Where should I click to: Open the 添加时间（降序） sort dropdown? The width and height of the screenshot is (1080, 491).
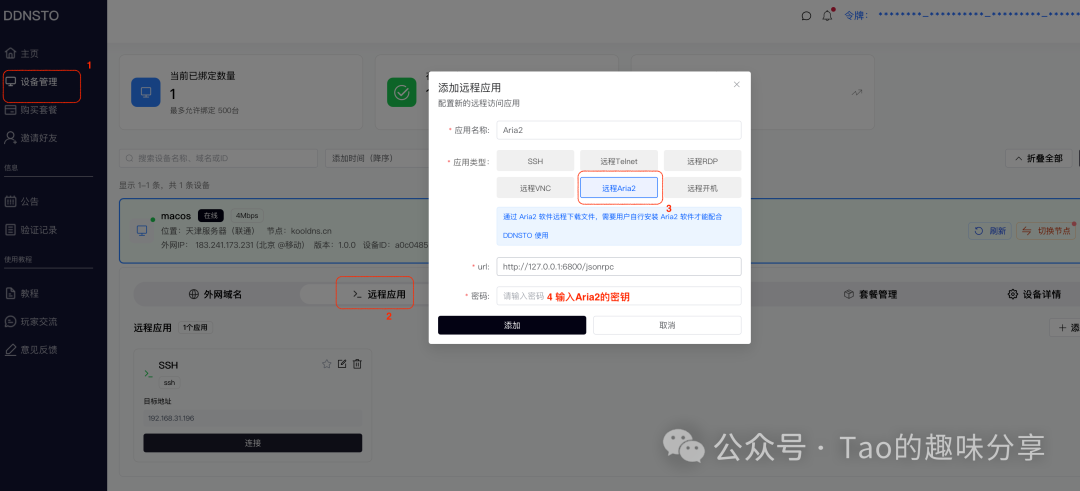pyautogui.click(x=377, y=158)
